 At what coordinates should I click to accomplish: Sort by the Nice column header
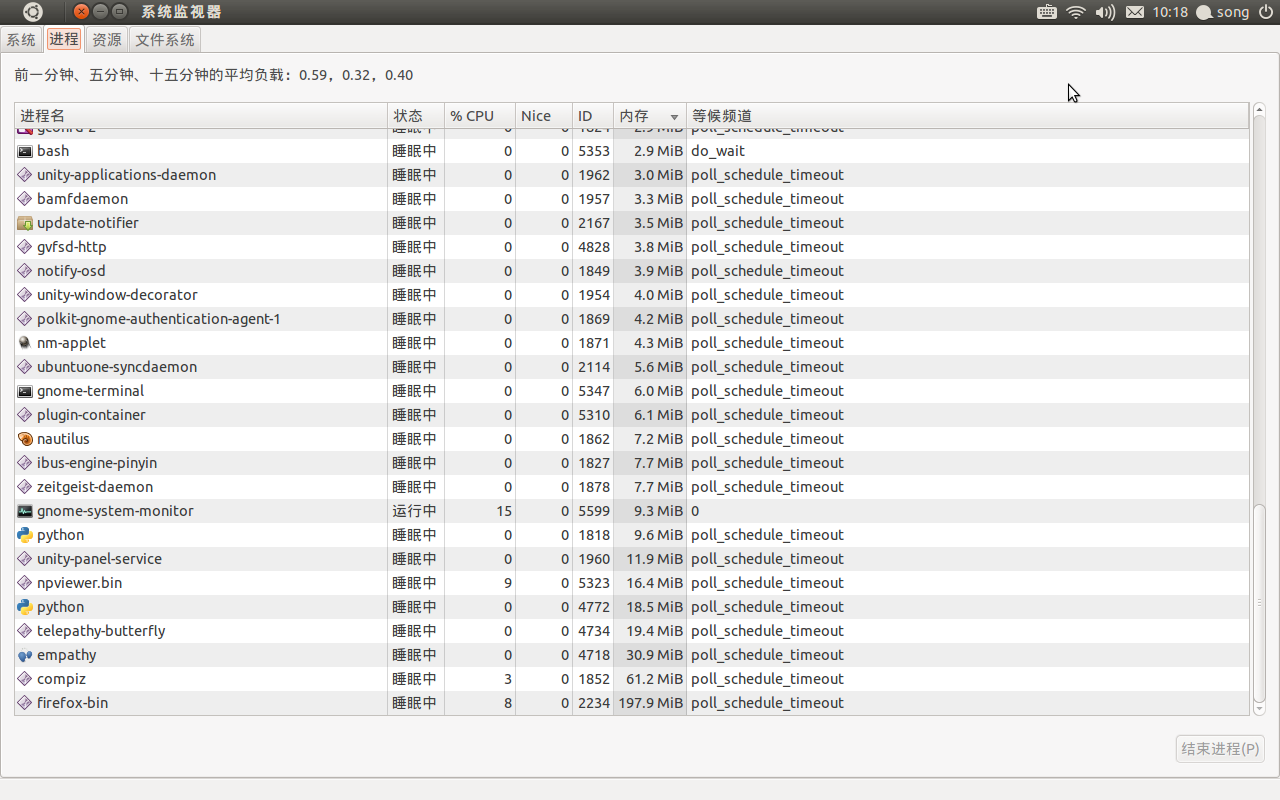[x=544, y=116]
